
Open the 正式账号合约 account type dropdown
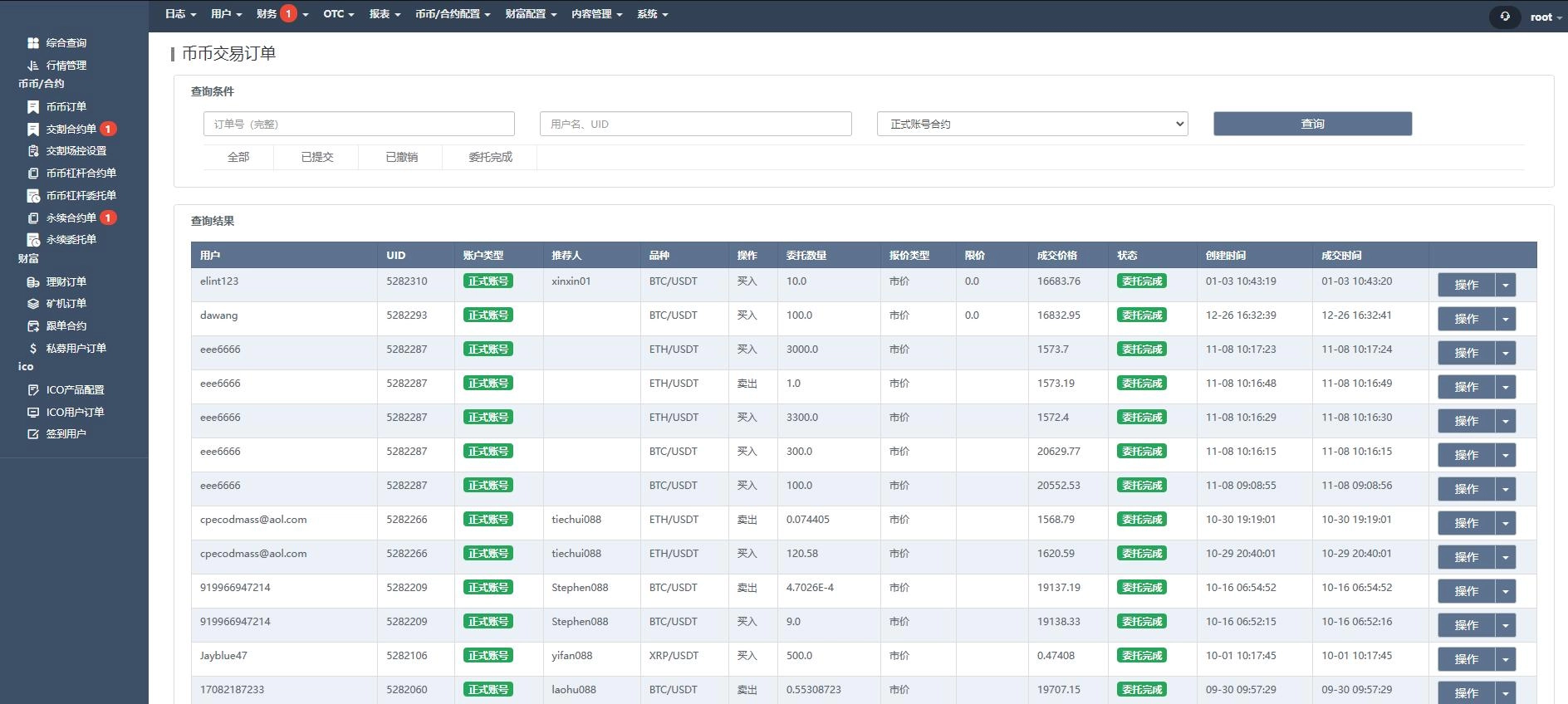(1031, 124)
